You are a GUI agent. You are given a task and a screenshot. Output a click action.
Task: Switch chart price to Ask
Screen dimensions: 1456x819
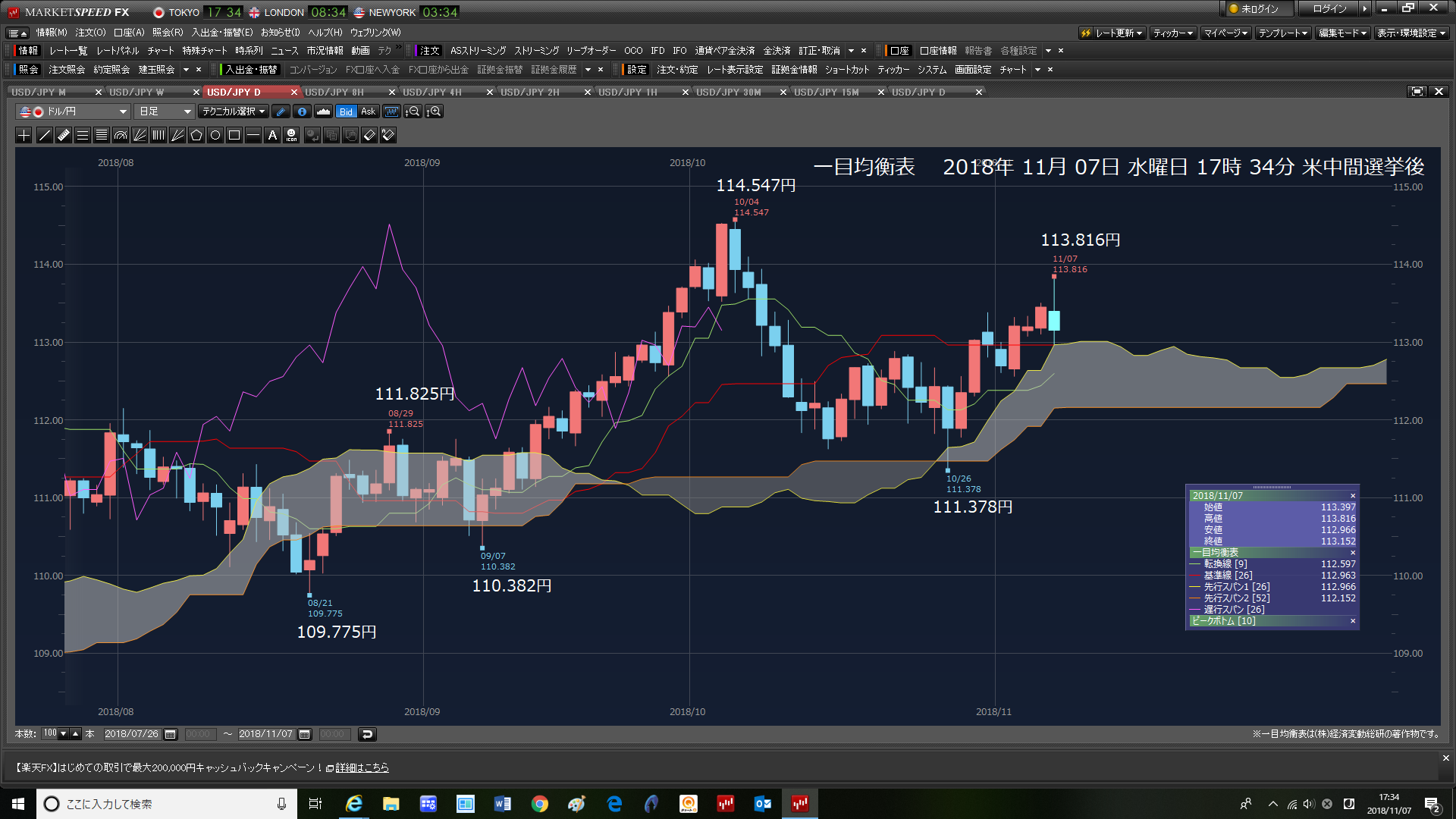[x=368, y=111]
